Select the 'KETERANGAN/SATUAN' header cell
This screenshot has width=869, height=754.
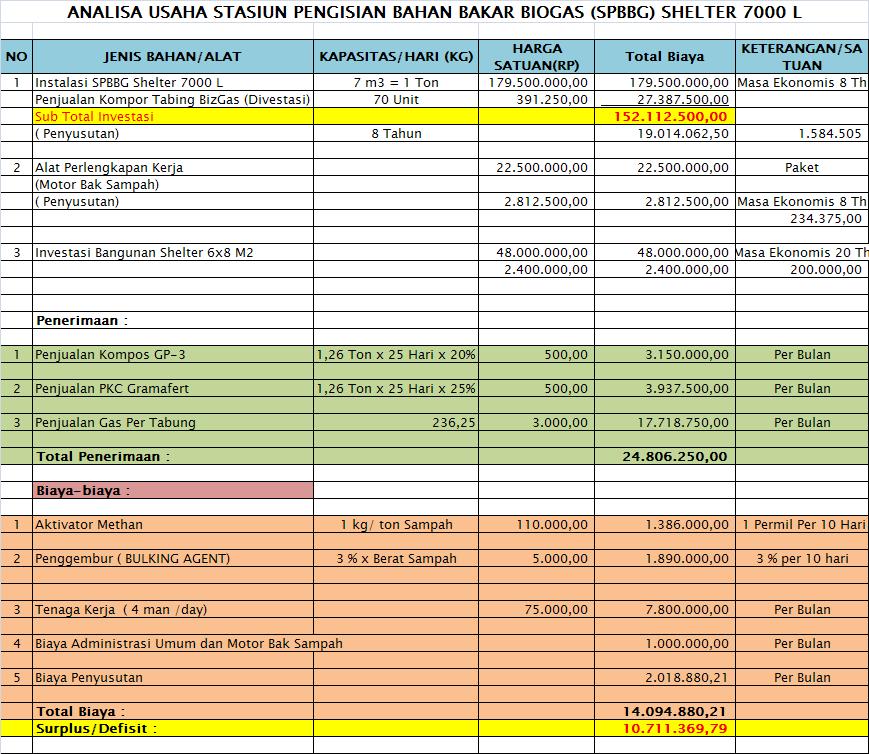[802, 57]
